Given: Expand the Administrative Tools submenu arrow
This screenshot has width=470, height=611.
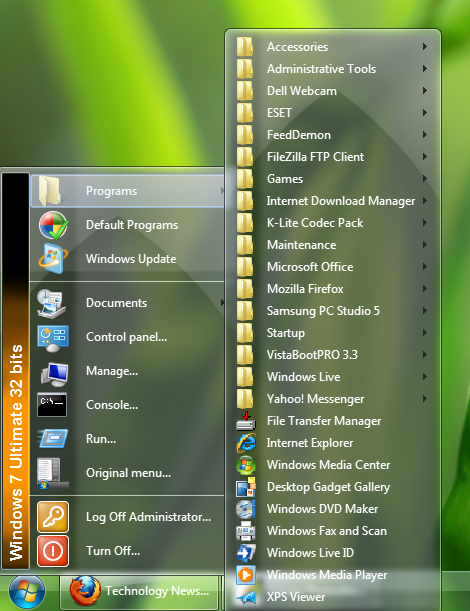Looking at the screenshot, I should [425, 69].
